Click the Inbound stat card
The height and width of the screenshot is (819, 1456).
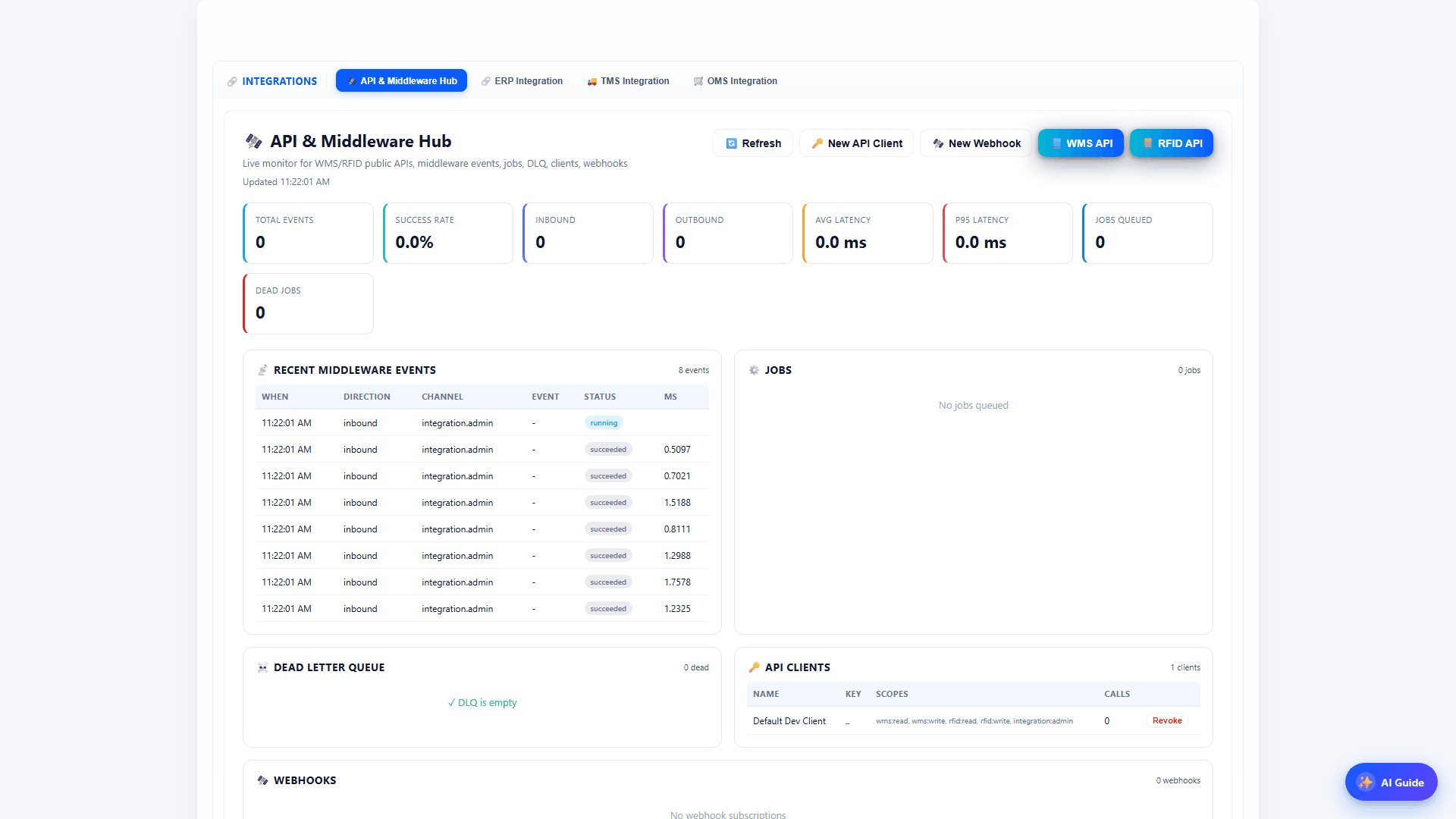[x=588, y=234]
